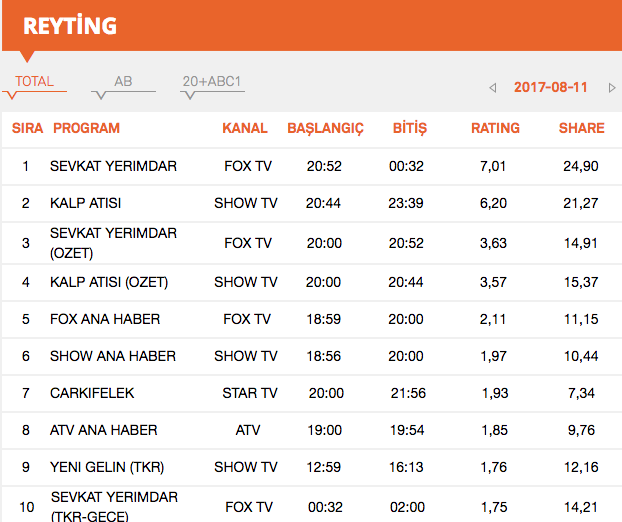Open the FOX ANA HABER row
This screenshot has width=622, height=522.
[x=105, y=319]
